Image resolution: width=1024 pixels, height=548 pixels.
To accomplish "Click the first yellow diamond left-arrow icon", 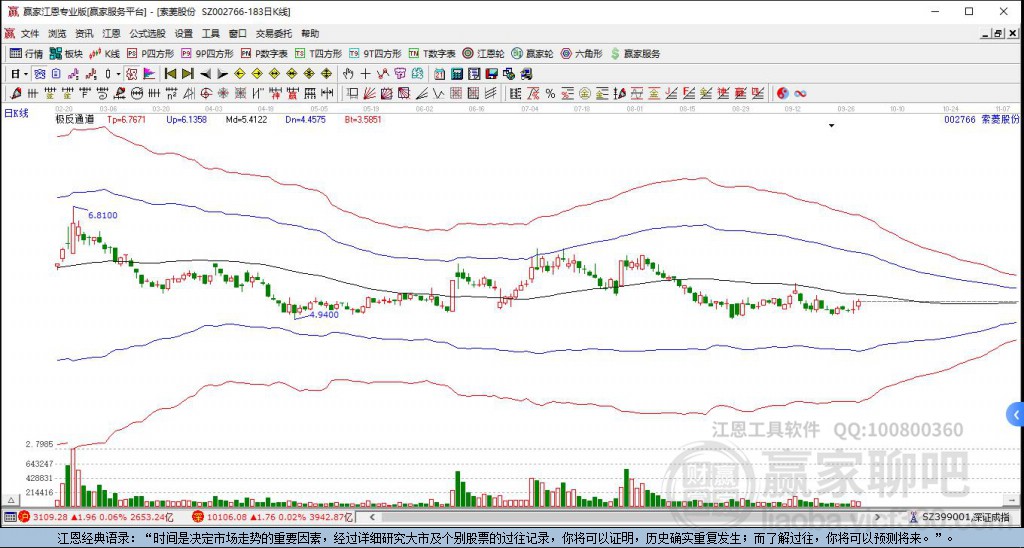I will pos(240,74).
